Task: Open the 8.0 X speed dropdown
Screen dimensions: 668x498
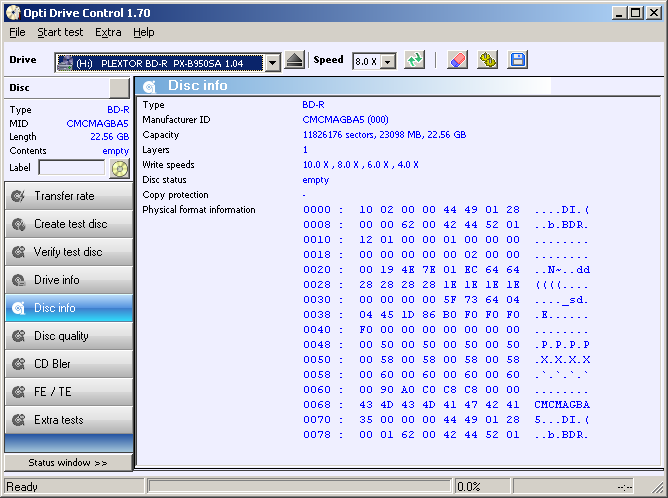Action: (387, 62)
